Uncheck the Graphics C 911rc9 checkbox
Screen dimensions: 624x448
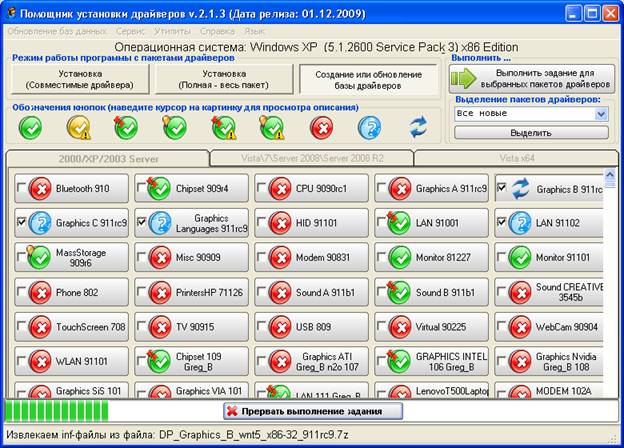[22, 222]
